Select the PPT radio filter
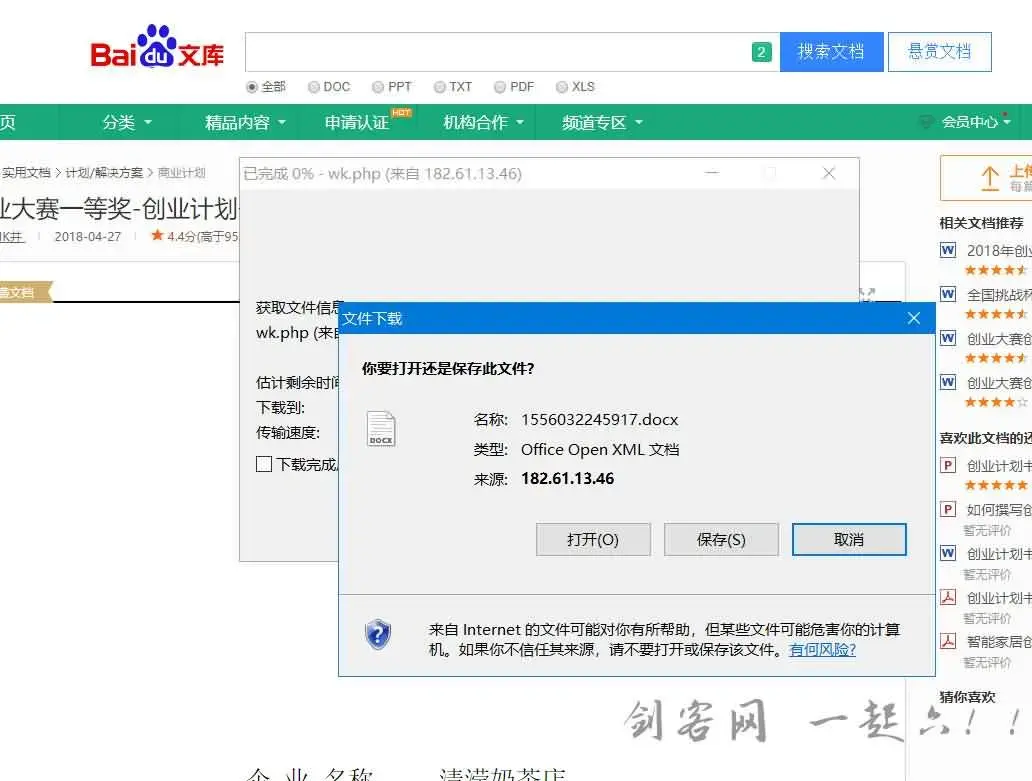 [x=378, y=87]
